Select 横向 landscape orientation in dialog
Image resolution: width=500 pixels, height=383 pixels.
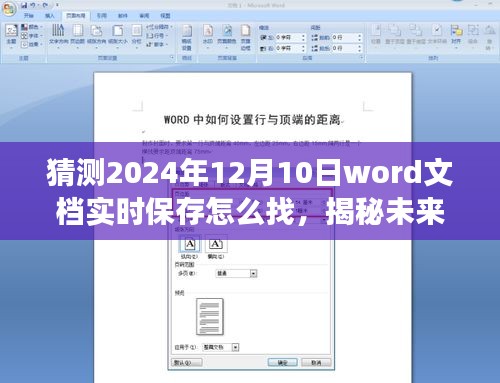coord(216,247)
